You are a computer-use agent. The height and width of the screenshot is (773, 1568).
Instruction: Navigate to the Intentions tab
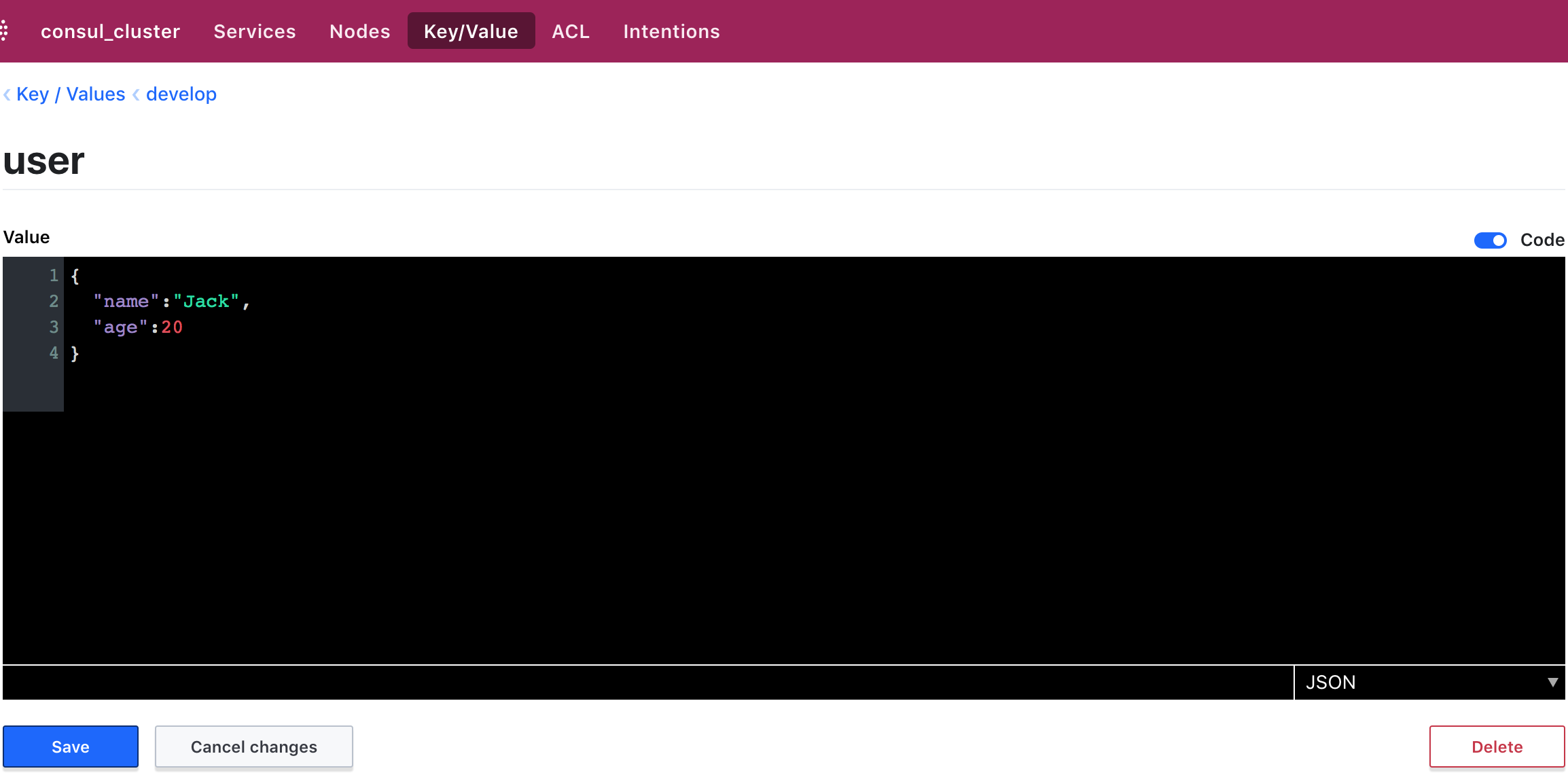(x=671, y=31)
